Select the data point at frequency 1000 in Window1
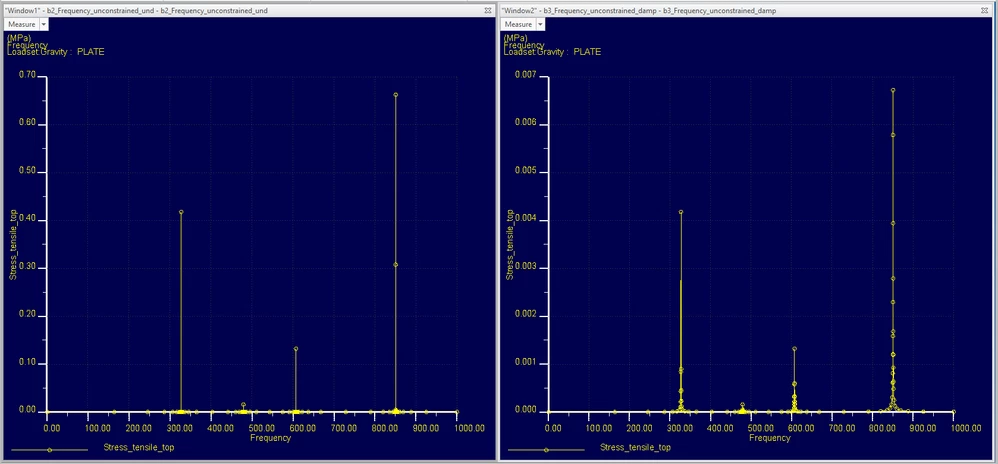Viewport: 998px width, 464px height. pyautogui.click(x=457, y=412)
